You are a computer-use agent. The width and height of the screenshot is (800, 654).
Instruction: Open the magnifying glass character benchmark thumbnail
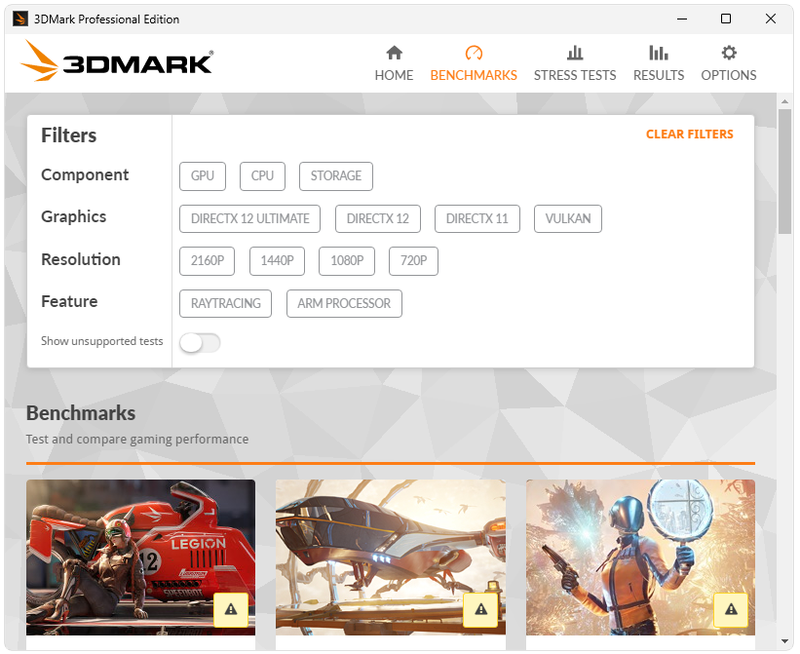(x=640, y=557)
